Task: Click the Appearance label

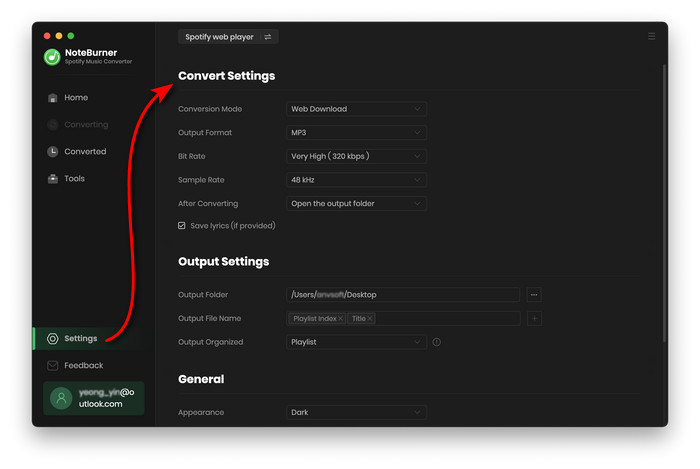Action: [x=201, y=412]
